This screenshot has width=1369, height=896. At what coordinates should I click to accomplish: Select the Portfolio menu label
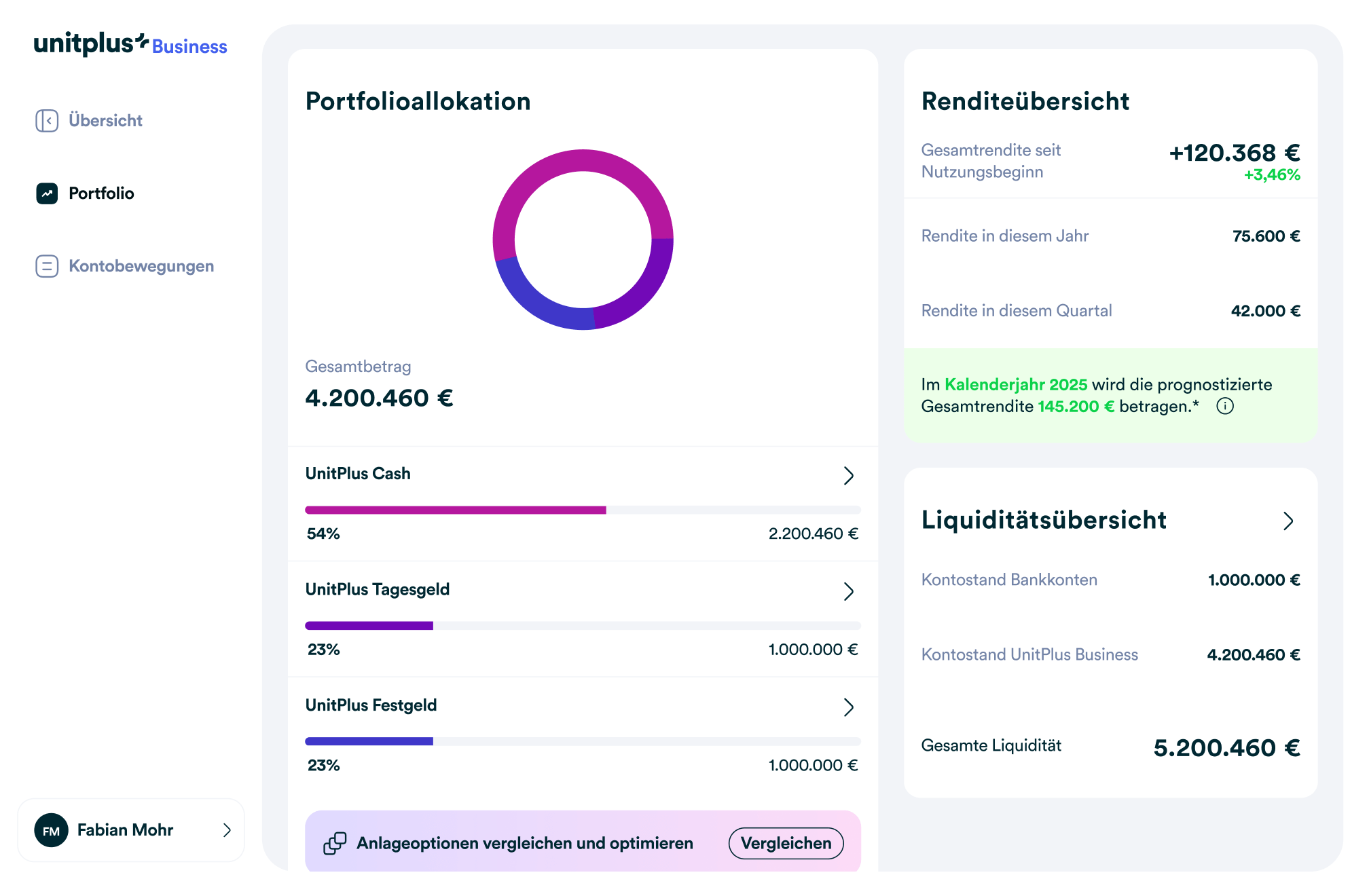[101, 193]
